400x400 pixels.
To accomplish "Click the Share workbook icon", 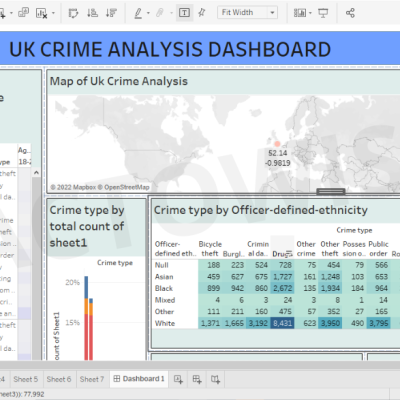I will point(350,13).
